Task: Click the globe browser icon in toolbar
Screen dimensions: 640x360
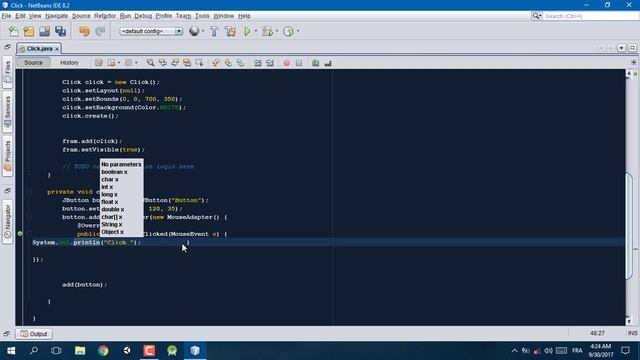Action: [x=194, y=31]
